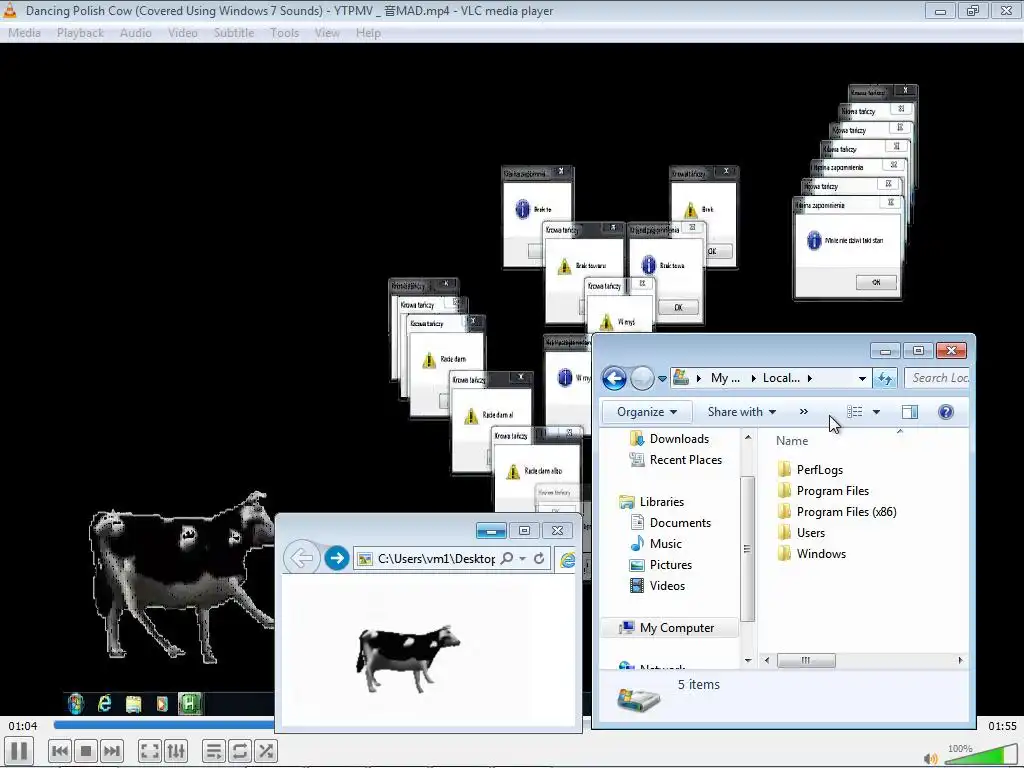Screen dimensions: 1024x768
Task: Skip to next media in VLC
Action: pyautogui.click(x=112, y=751)
